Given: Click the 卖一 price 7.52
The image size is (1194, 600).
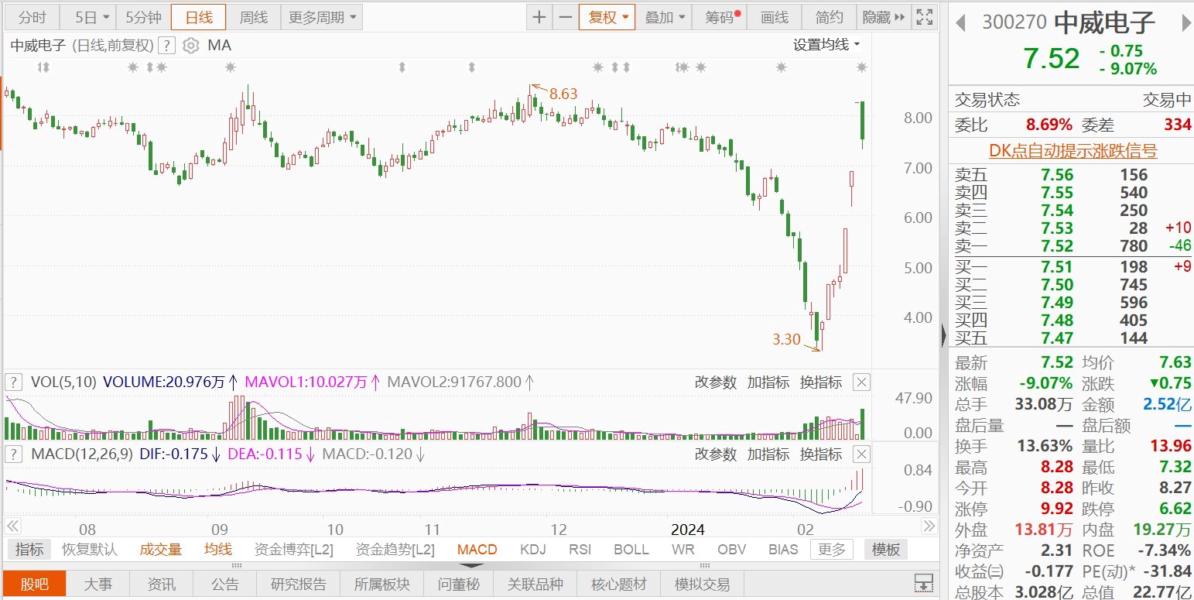Looking at the screenshot, I should coord(1057,246).
